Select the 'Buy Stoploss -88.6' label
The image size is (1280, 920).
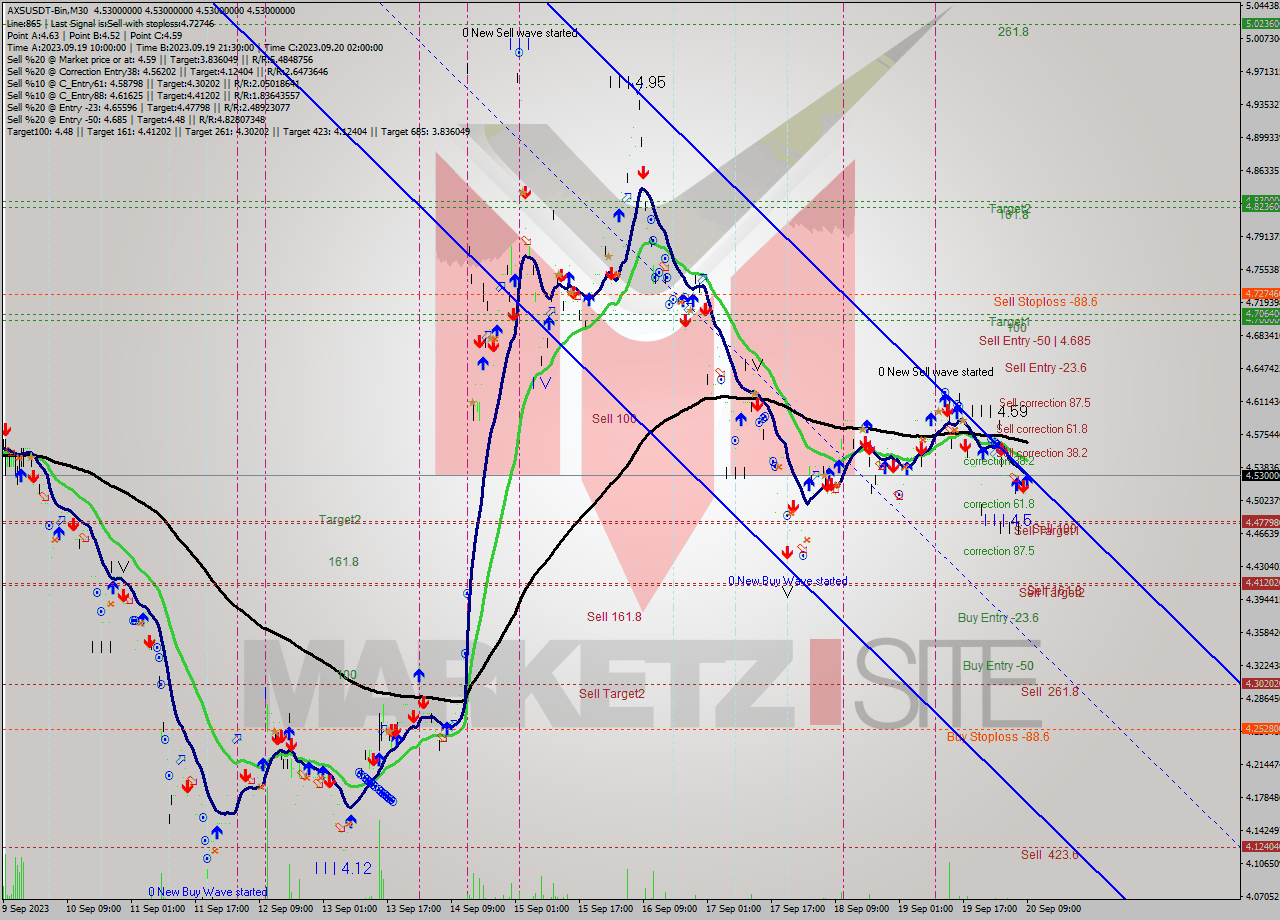click(998, 737)
